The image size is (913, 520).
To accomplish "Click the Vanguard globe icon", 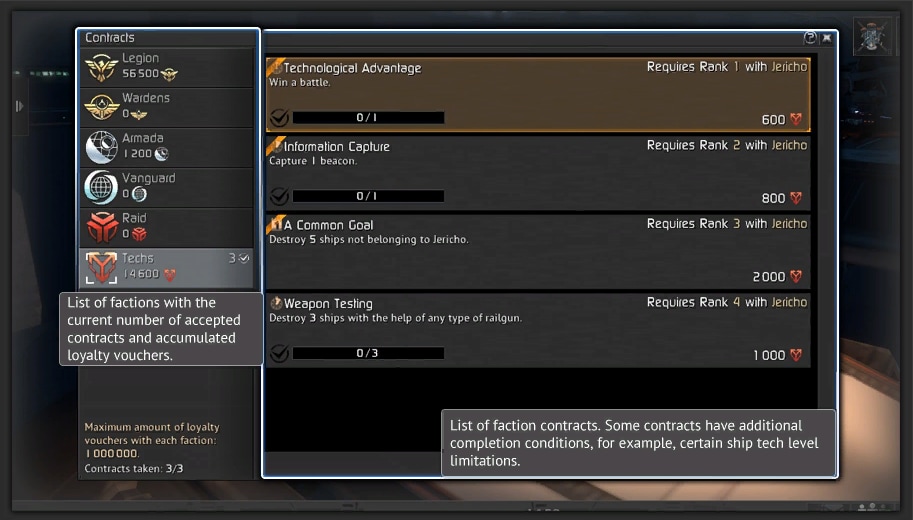I will 101,187.
